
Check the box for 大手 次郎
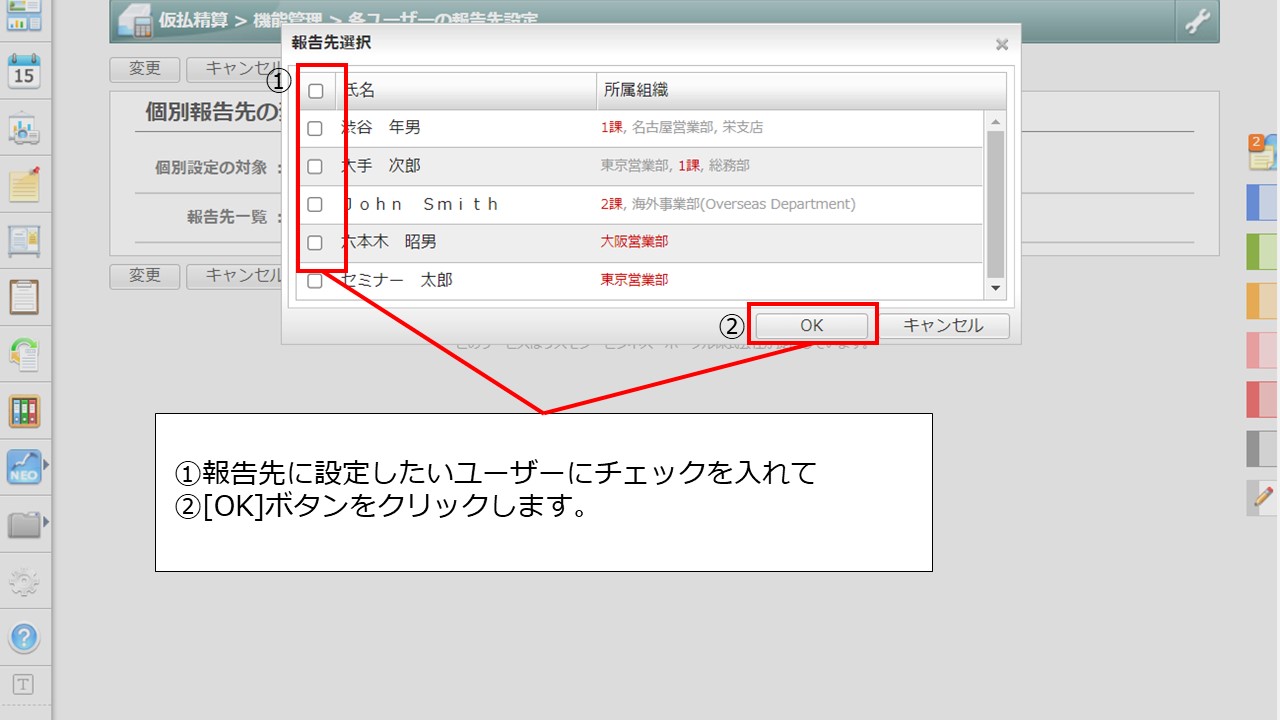315,166
